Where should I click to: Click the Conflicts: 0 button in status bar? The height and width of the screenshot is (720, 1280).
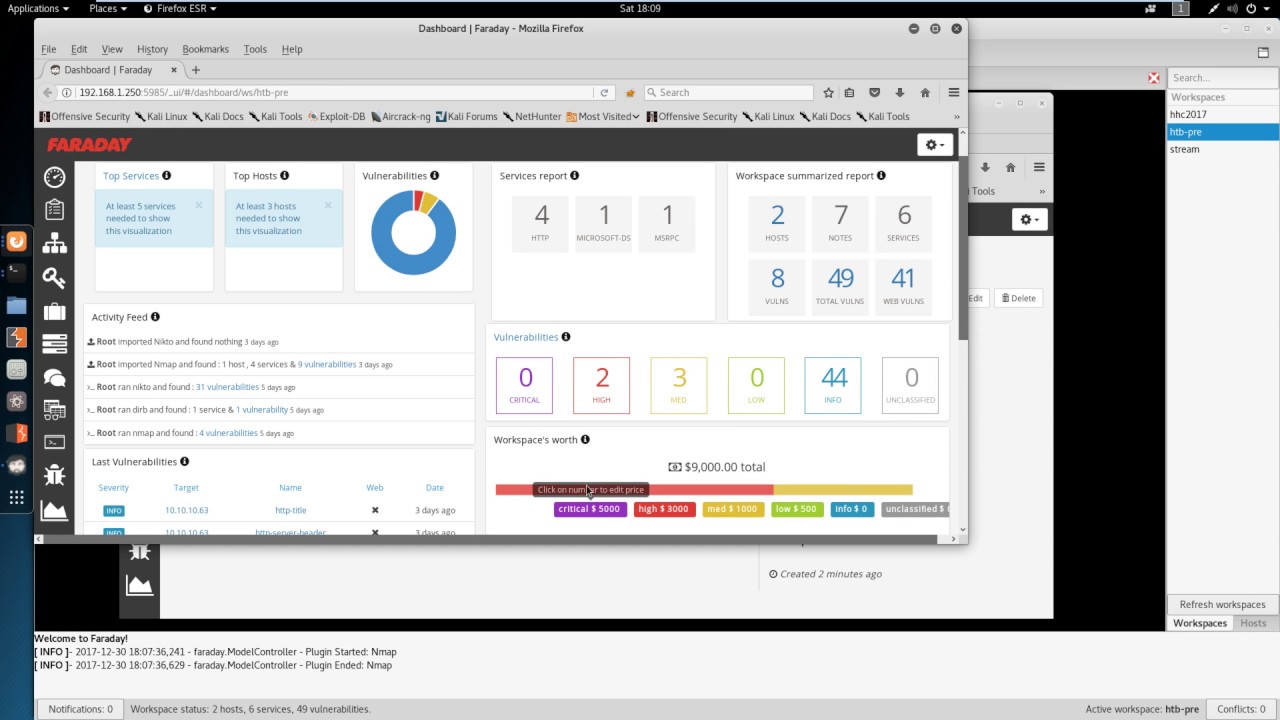1241,709
